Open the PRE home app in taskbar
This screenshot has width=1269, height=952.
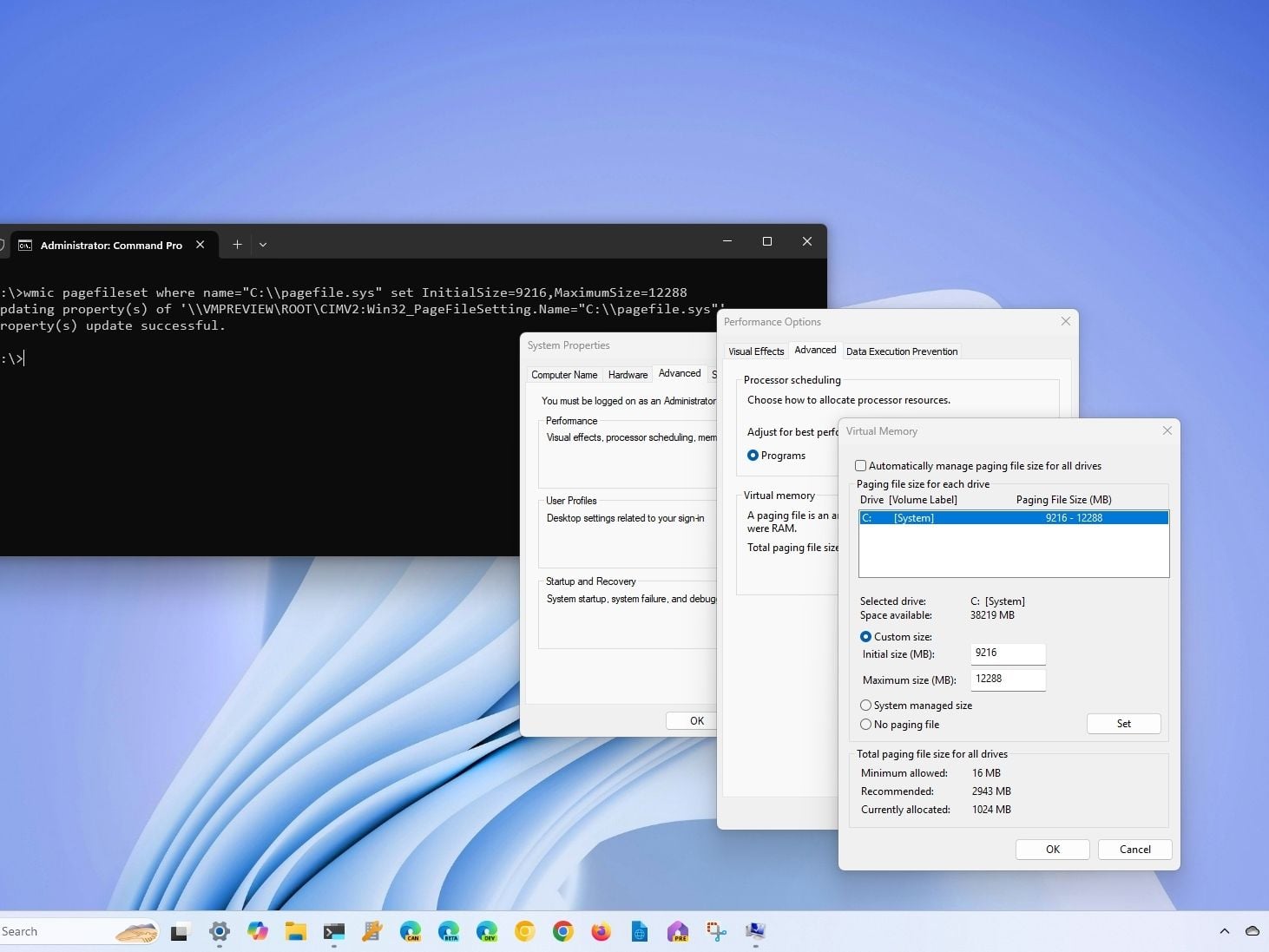678,932
